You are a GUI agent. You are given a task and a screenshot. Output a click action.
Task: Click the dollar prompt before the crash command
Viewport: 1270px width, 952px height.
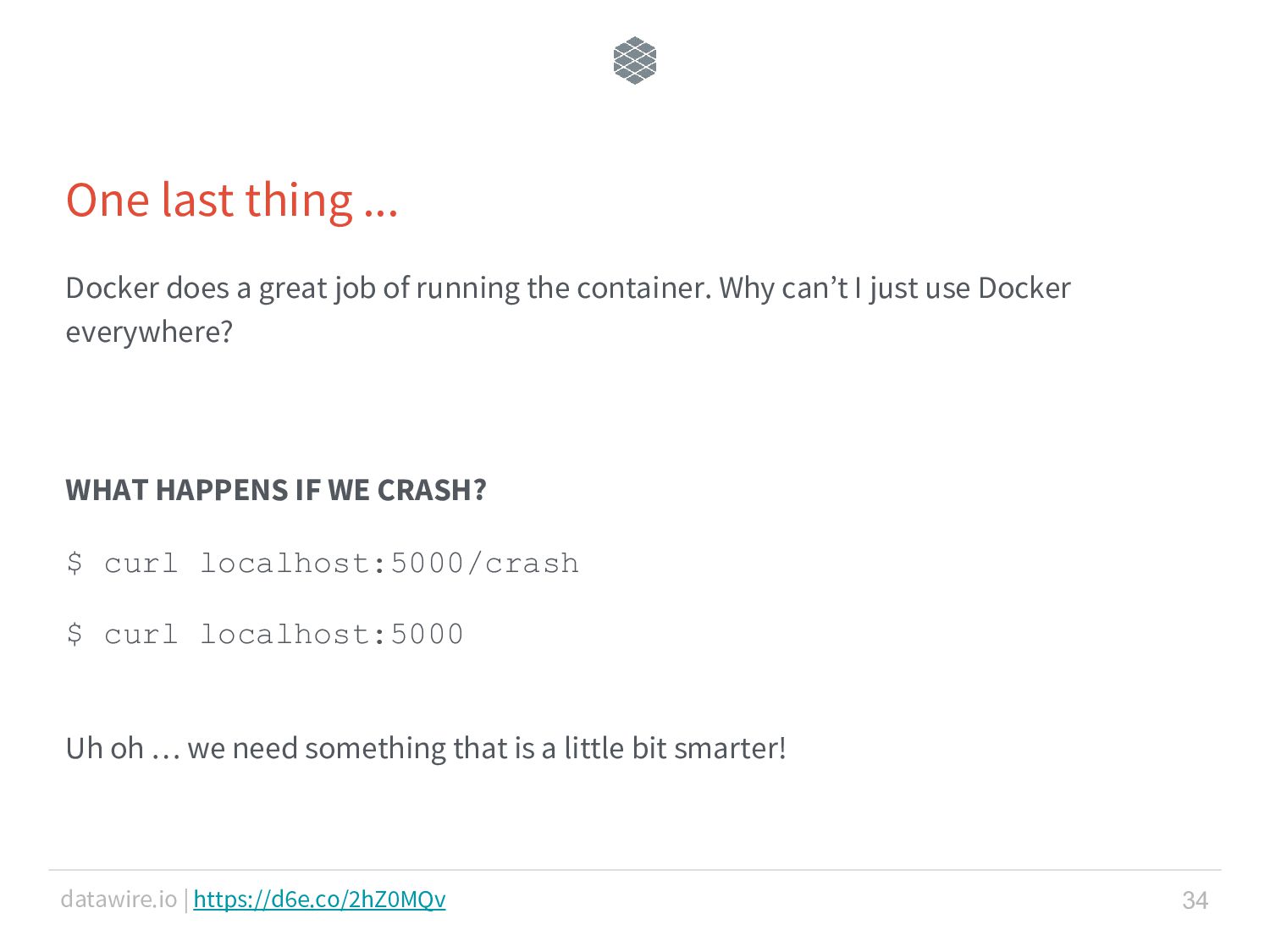[75, 563]
